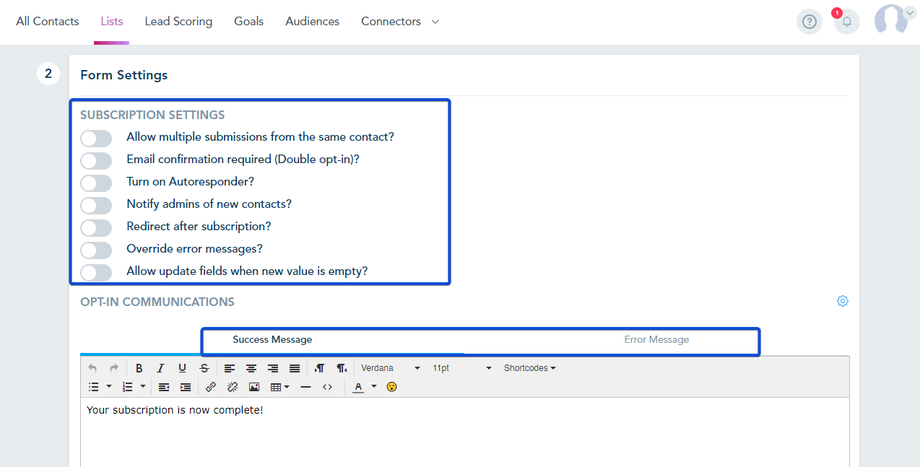Image resolution: width=920 pixels, height=467 pixels.
Task: Click into success message text editor
Action: (465, 433)
